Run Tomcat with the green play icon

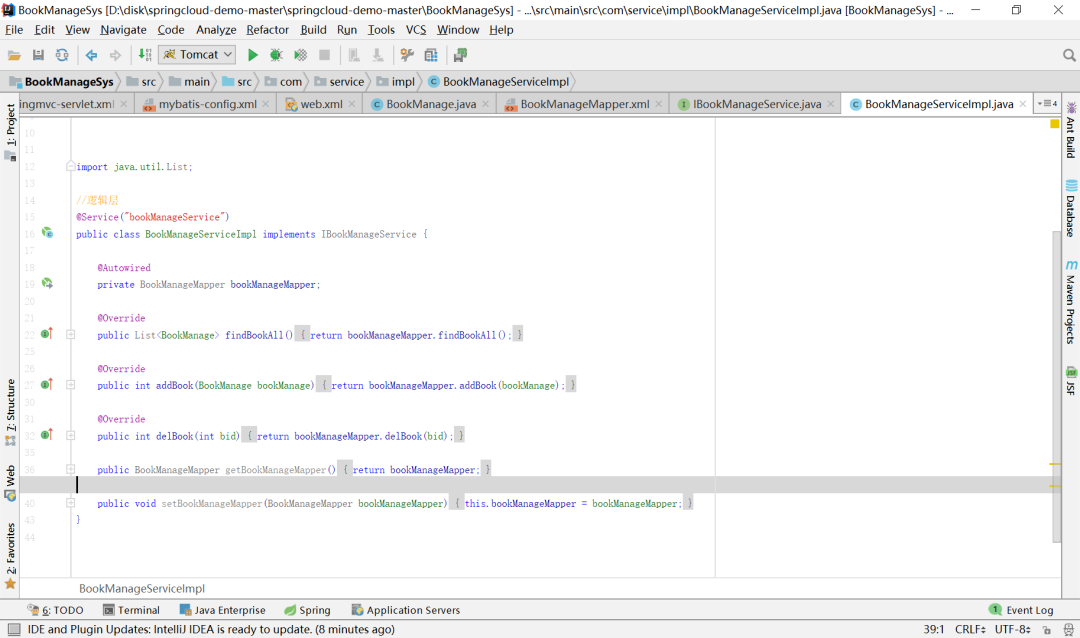(x=253, y=55)
